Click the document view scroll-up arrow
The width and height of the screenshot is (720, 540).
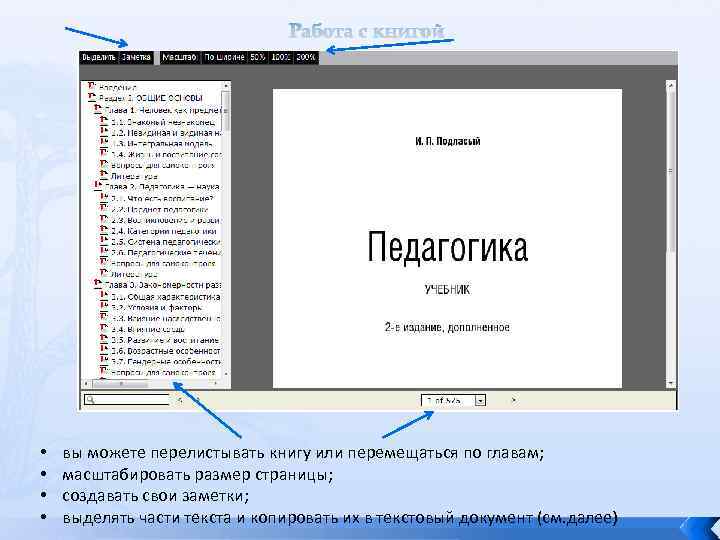pos(670,85)
